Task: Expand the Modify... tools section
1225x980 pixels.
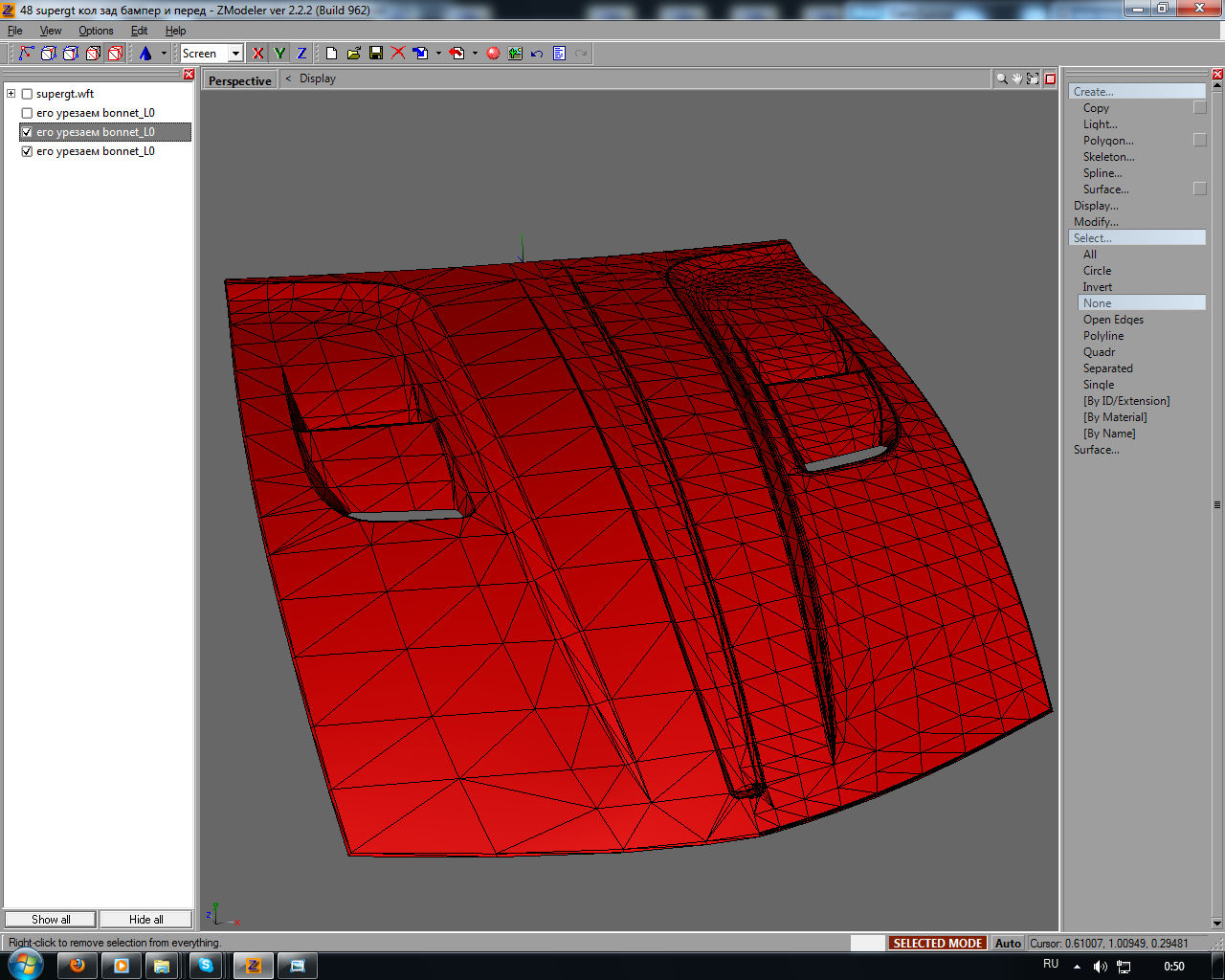Action: [1096, 222]
